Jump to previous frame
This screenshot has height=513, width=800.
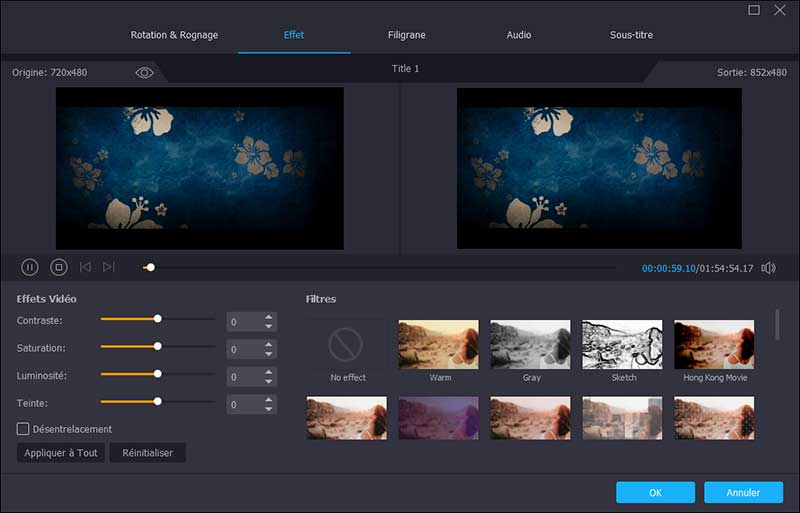tap(85, 267)
